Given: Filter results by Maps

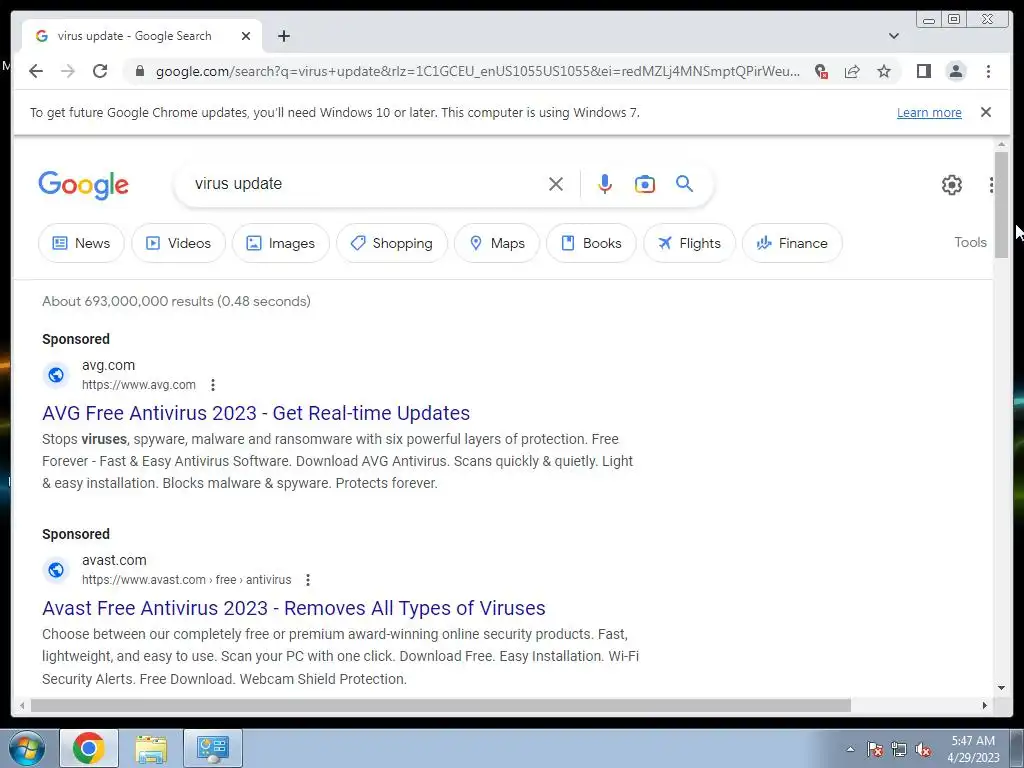Looking at the screenshot, I should tap(497, 243).
